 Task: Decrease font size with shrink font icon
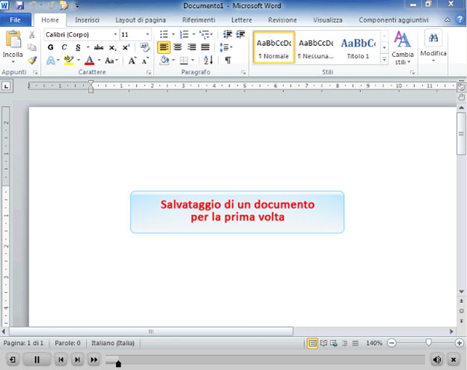coord(145,61)
